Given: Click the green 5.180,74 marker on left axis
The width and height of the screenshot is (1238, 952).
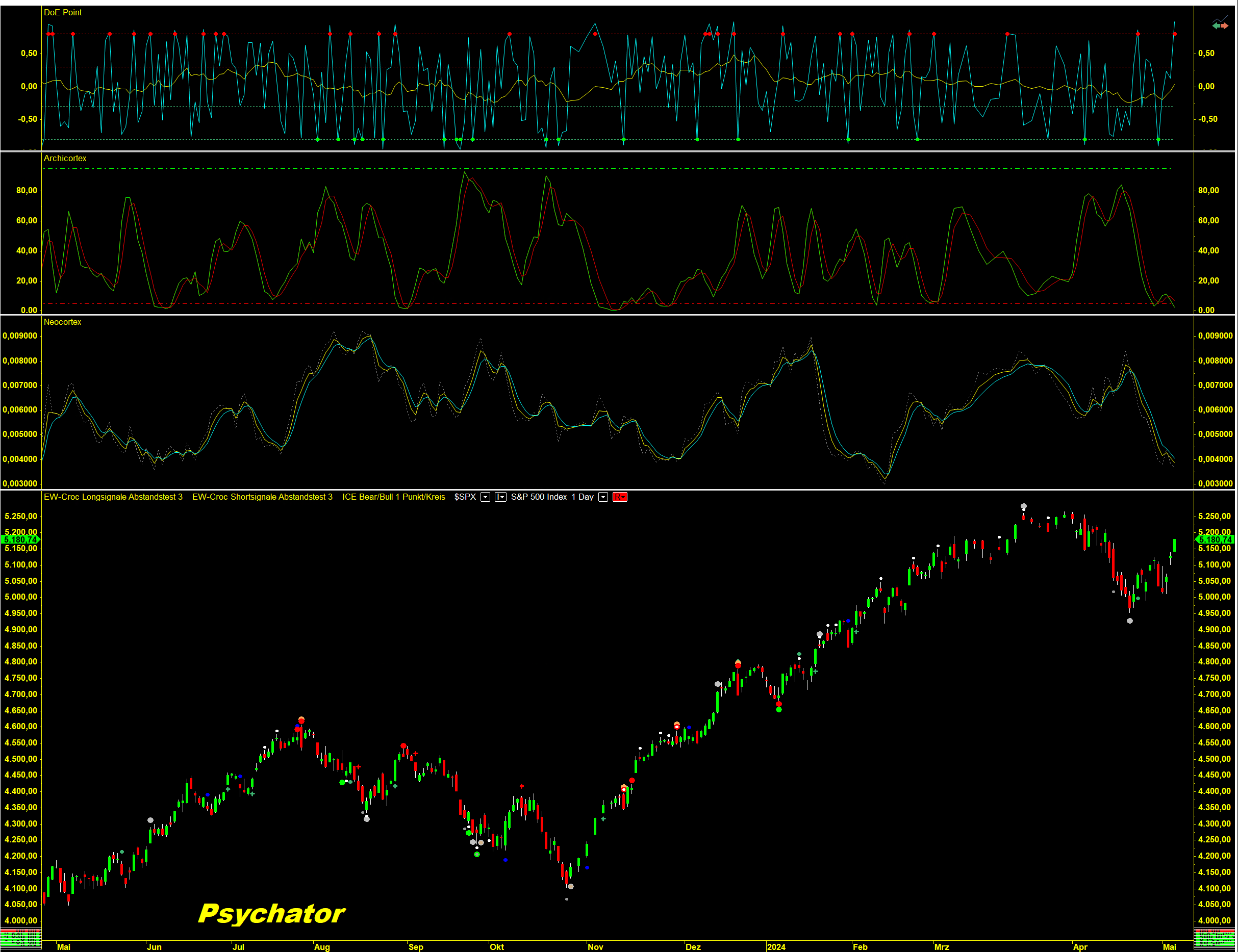Looking at the screenshot, I should pyautogui.click(x=20, y=539).
